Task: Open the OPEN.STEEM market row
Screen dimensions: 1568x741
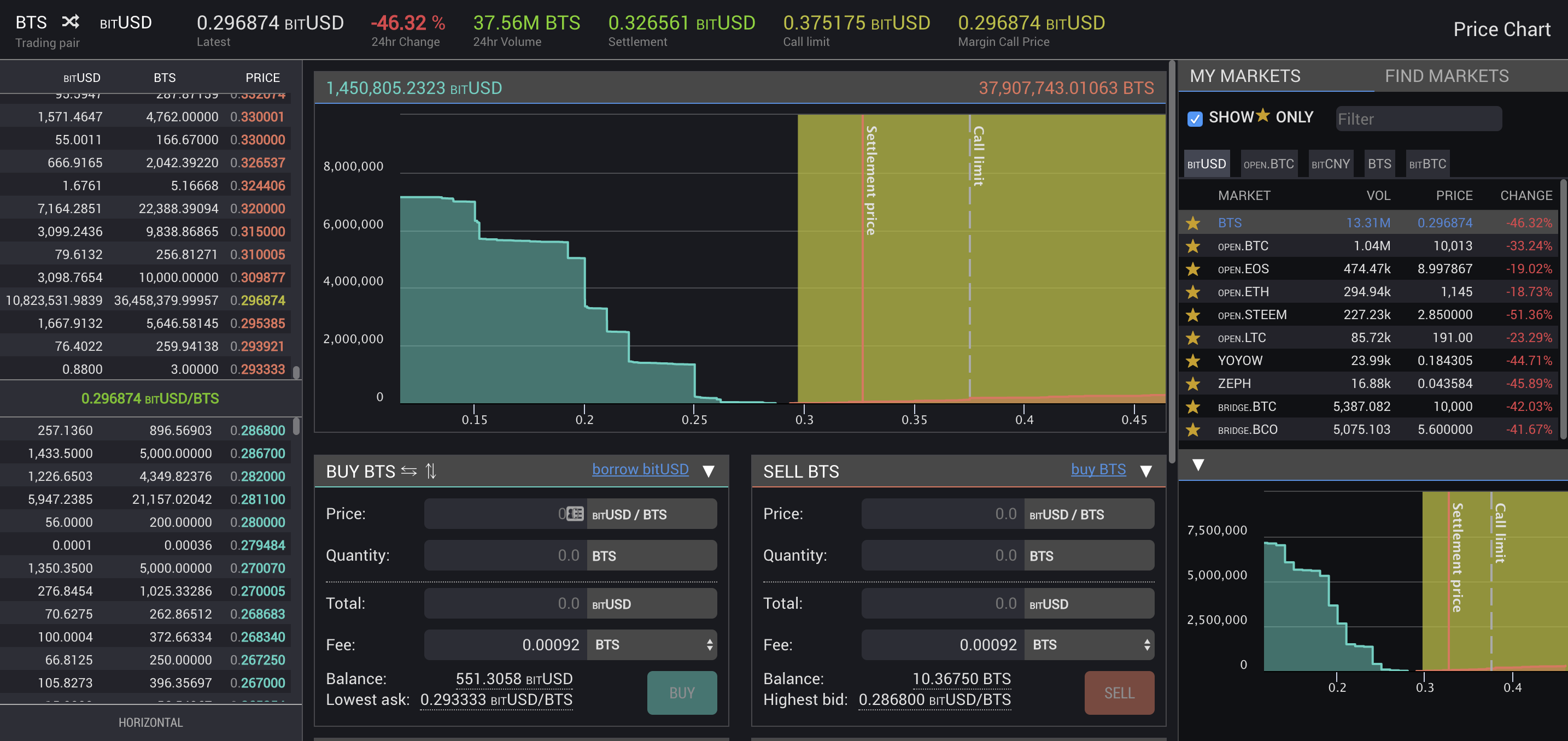Action: [1369, 315]
